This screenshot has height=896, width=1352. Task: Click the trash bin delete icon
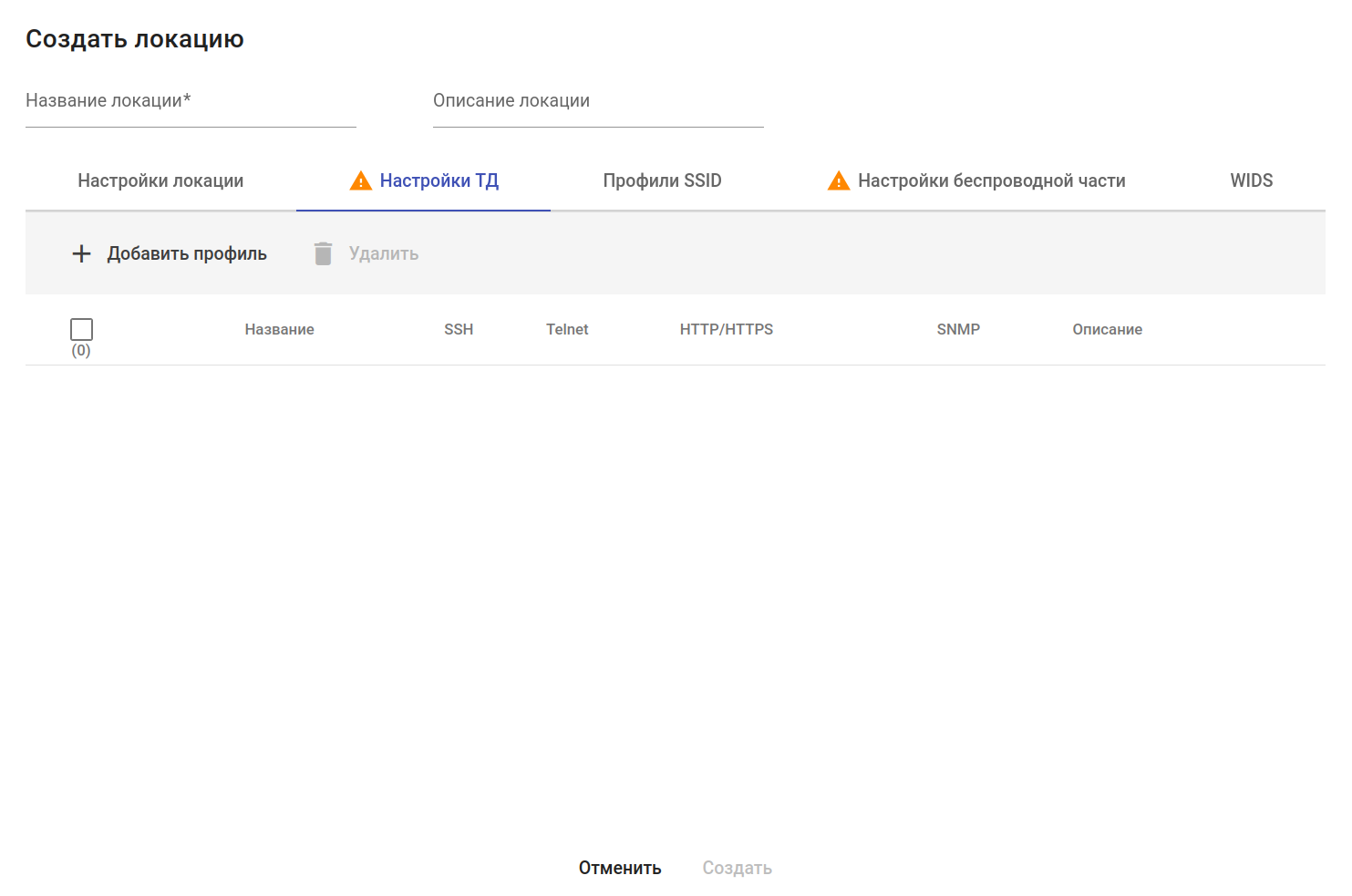323,253
